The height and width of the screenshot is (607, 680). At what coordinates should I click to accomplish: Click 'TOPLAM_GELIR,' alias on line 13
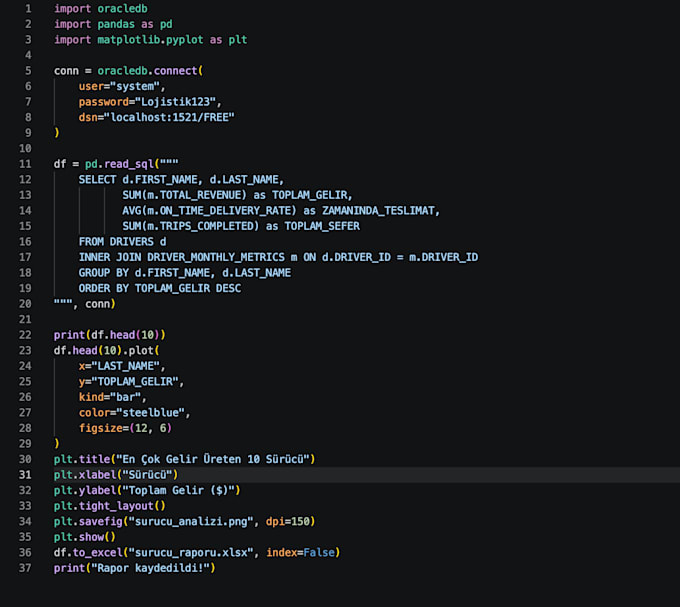pos(312,195)
